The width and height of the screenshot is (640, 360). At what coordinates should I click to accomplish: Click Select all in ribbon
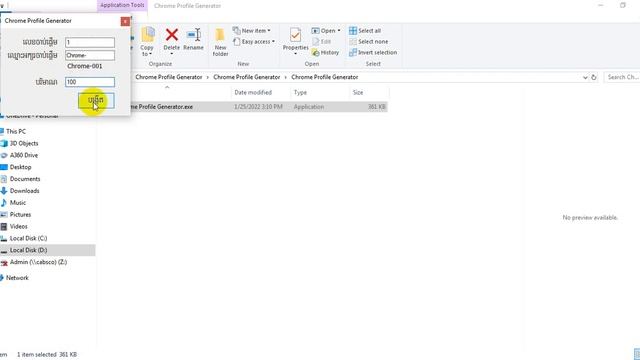[x=365, y=31]
